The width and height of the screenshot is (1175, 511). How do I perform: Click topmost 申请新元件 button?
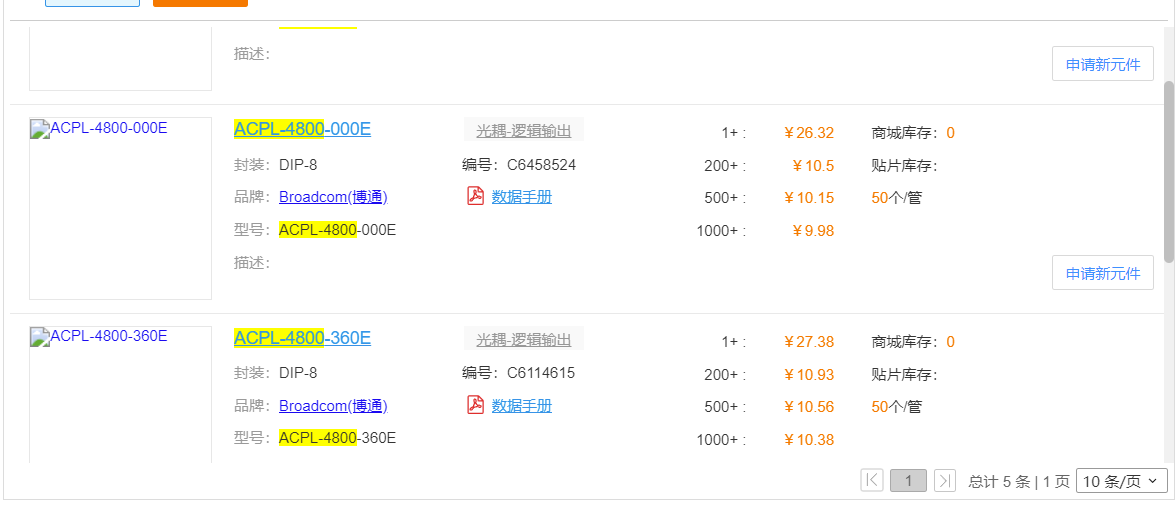[1102, 64]
